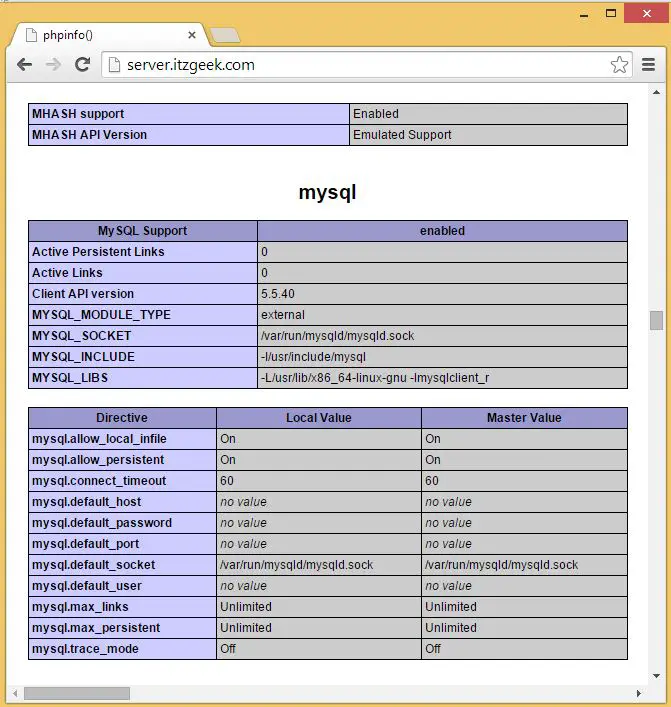This screenshot has height=707, width=671.
Task: Click the Directive column header
Action: [122, 418]
